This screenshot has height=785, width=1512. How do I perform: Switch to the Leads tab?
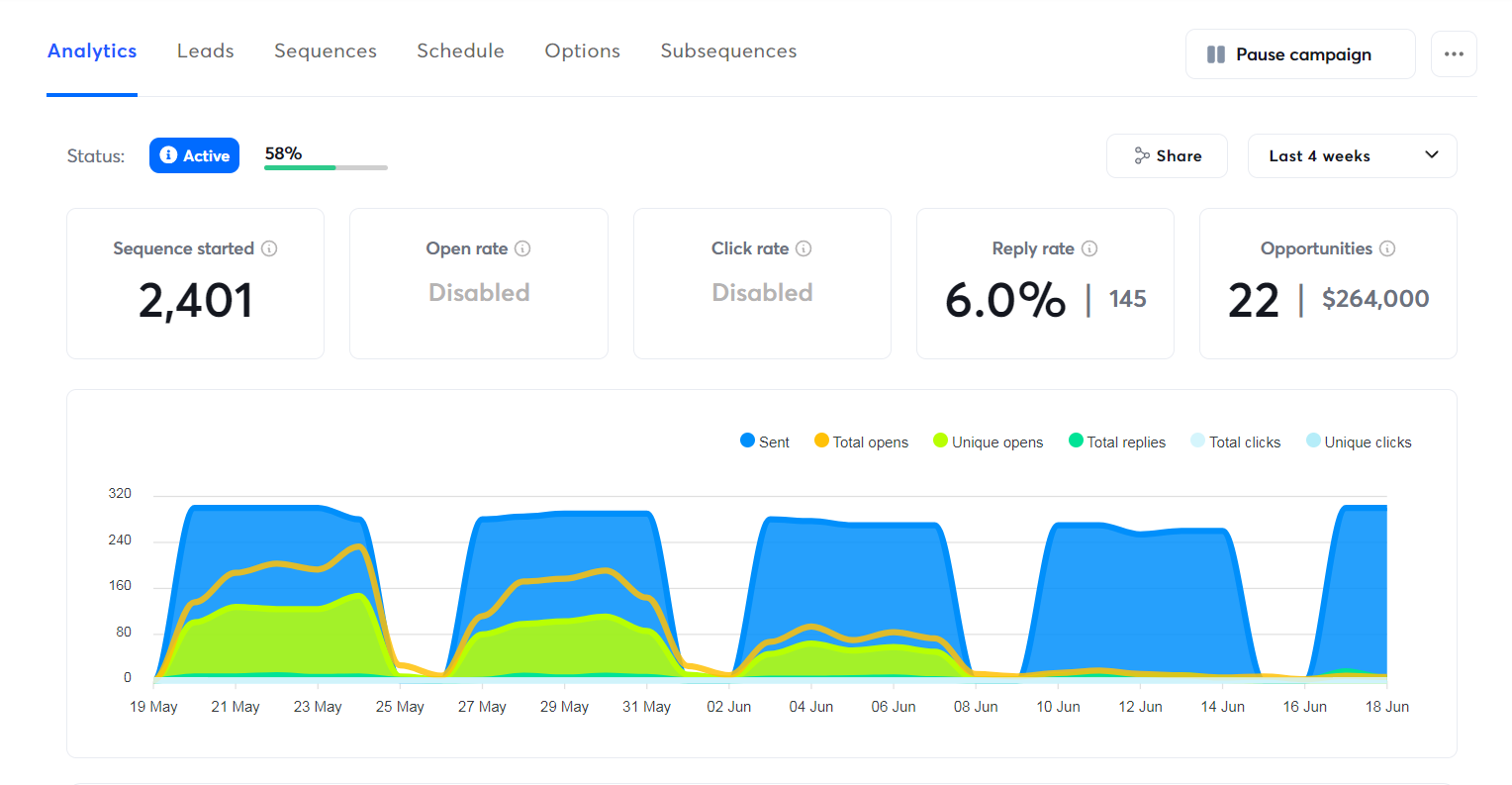(x=205, y=50)
